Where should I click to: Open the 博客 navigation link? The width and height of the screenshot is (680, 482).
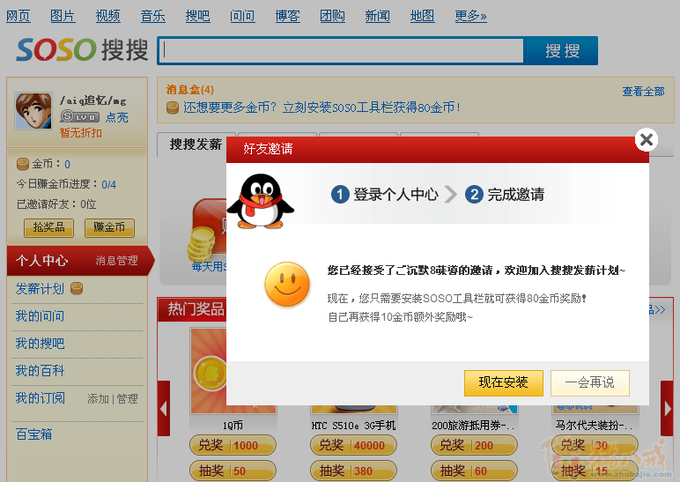[x=288, y=16]
